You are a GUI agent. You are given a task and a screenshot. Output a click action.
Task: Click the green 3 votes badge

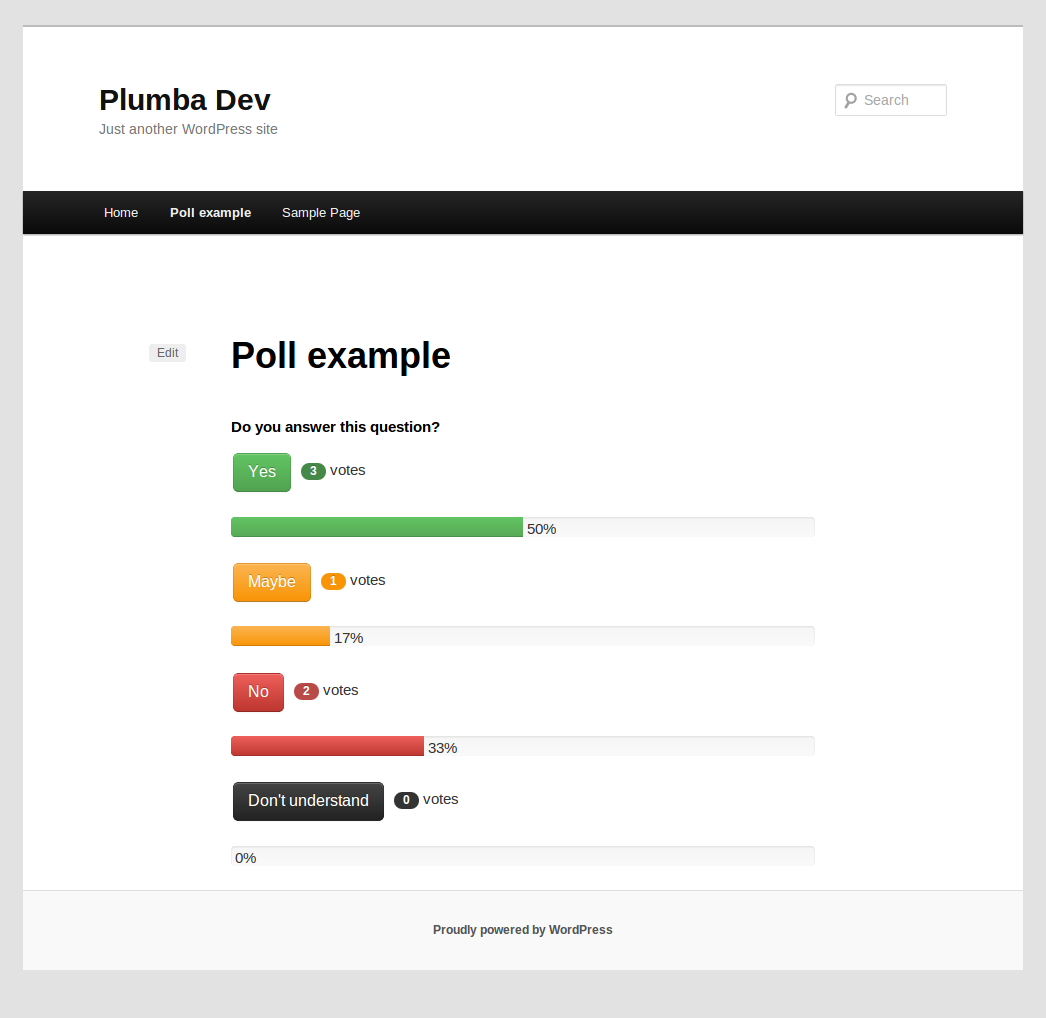click(x=313, y=471)
